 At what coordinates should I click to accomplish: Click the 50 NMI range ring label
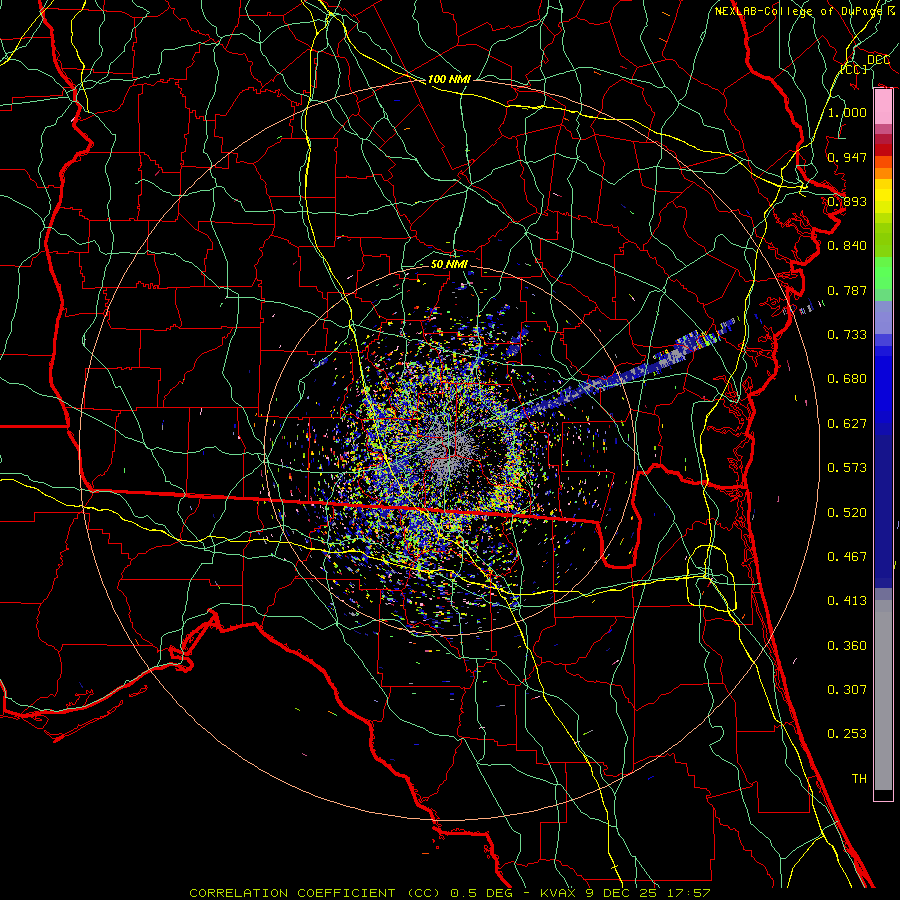coord(449,264)
